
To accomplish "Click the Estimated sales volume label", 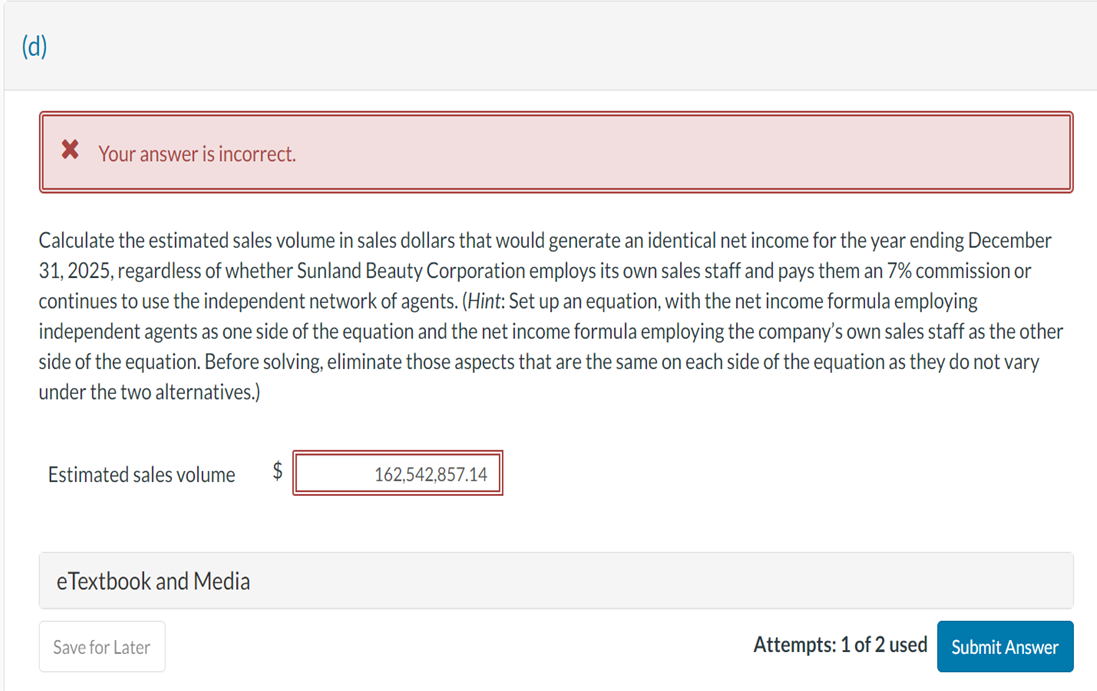I will (141, 474).
